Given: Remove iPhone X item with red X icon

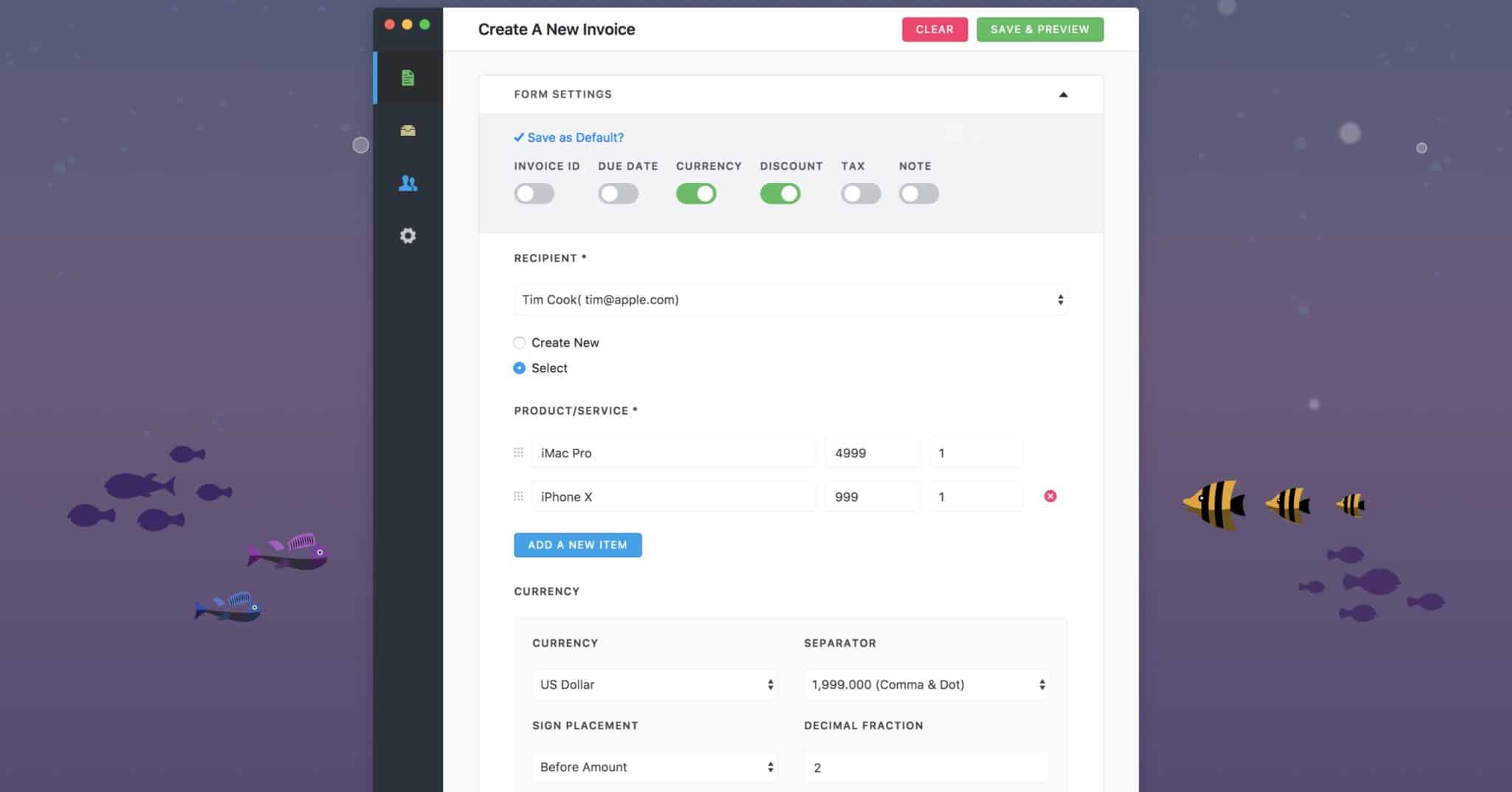Looking at the screenshot, I should 1050,496.
